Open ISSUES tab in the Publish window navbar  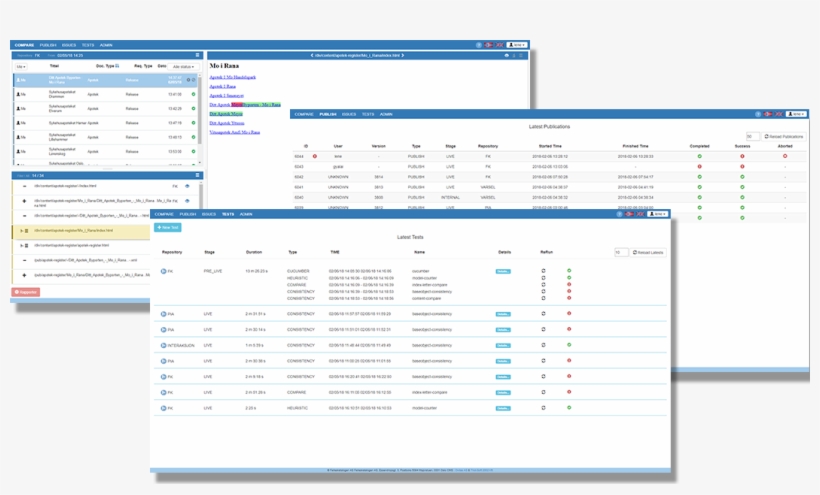pyautogui.click(x=349, y=114)
